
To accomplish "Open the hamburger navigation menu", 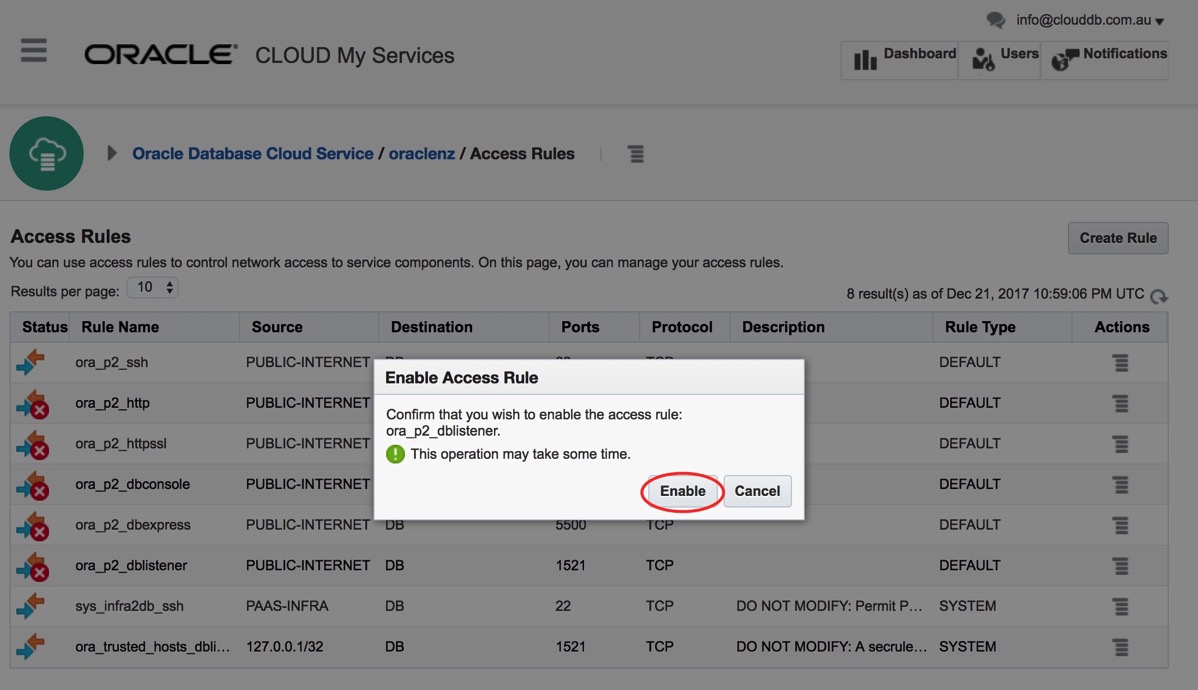I will pos(34,51).
